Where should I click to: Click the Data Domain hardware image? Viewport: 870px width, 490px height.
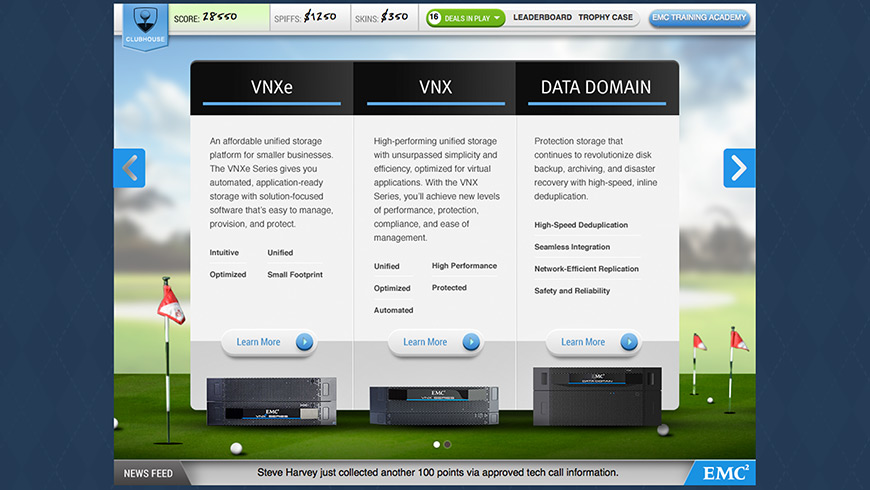click(x=597, y=396)
